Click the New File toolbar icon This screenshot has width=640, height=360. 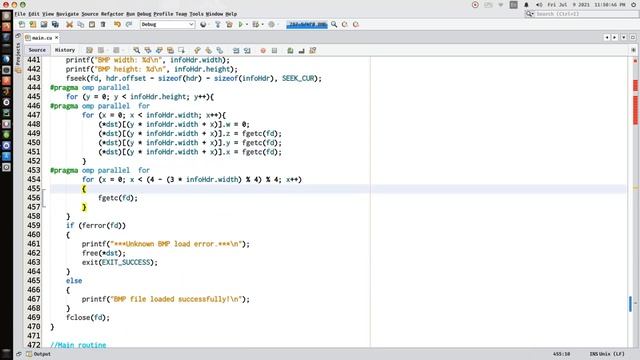point(22,24)
